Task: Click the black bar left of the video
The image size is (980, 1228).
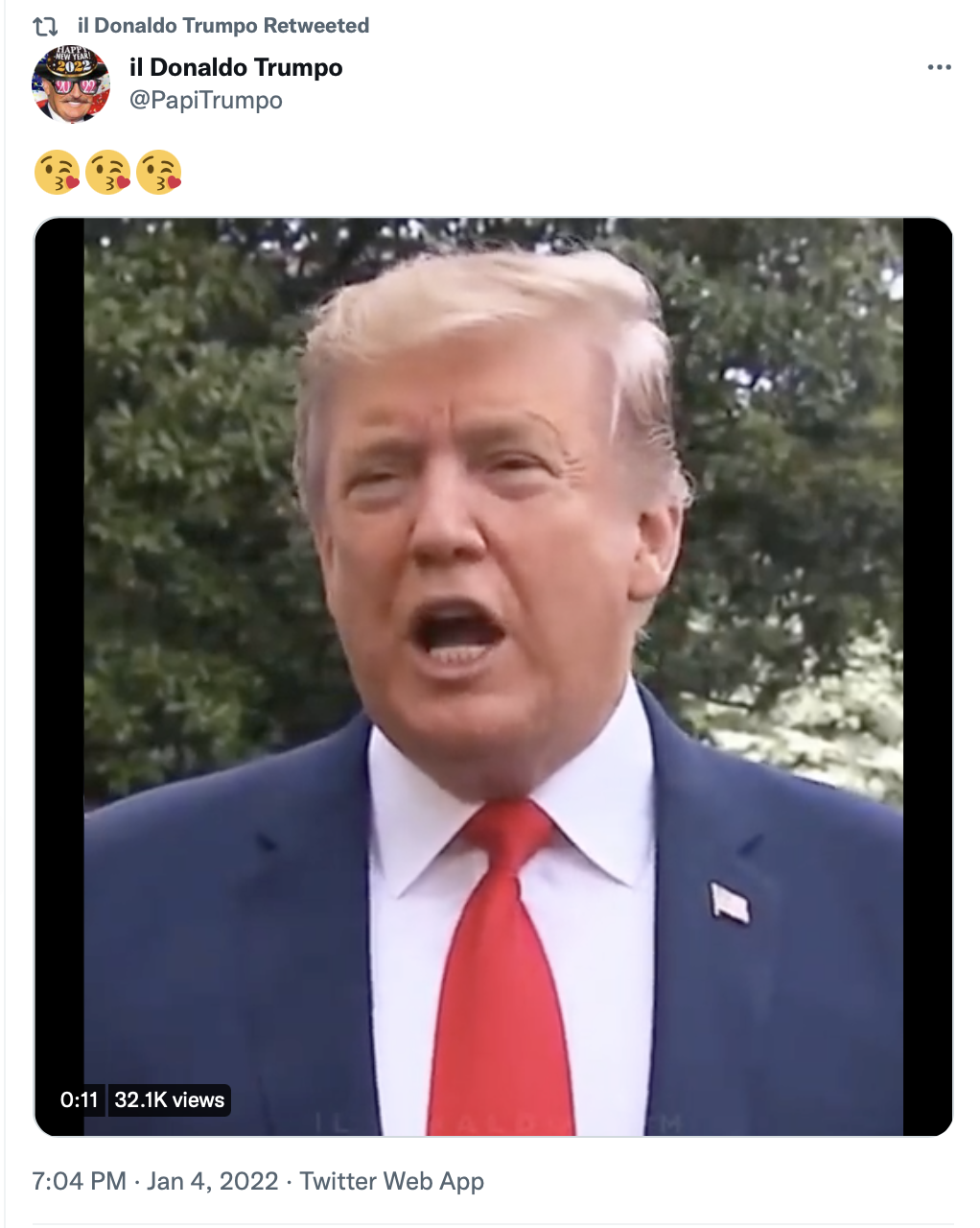Action: pos(59,676)
